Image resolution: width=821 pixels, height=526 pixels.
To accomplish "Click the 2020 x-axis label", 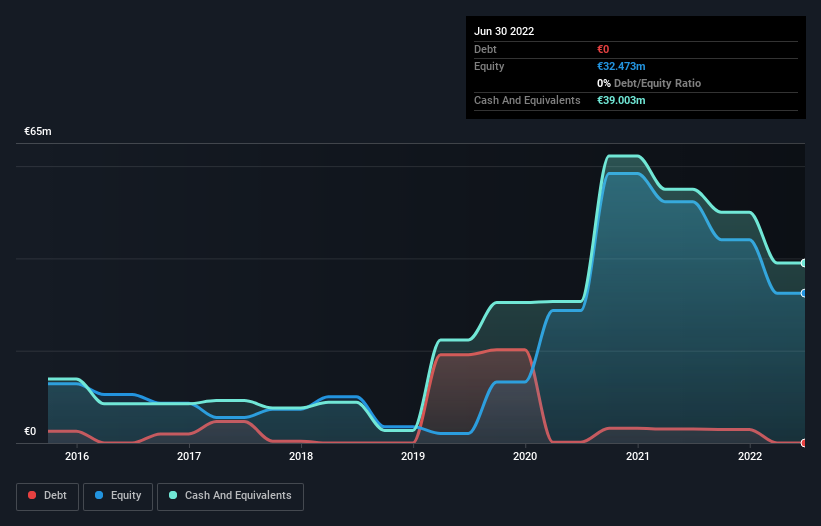I will pos(525,456).
